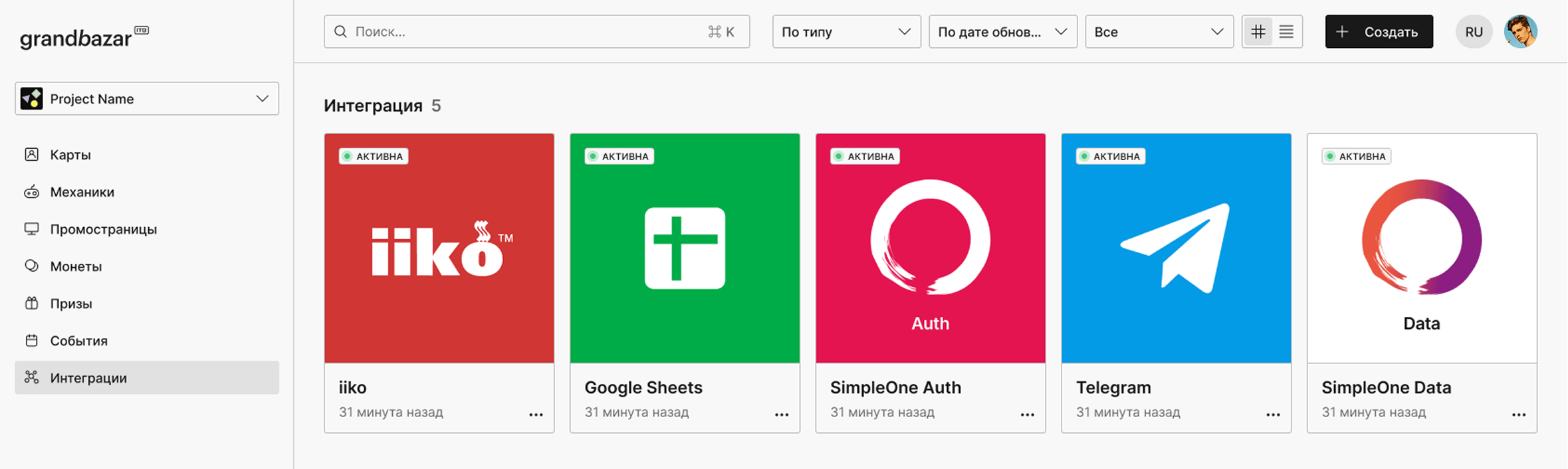The width and height of the screenshot is (1568, 469).
Task: Click the Интеграции nodes icon
Action: tap(31, 377)
